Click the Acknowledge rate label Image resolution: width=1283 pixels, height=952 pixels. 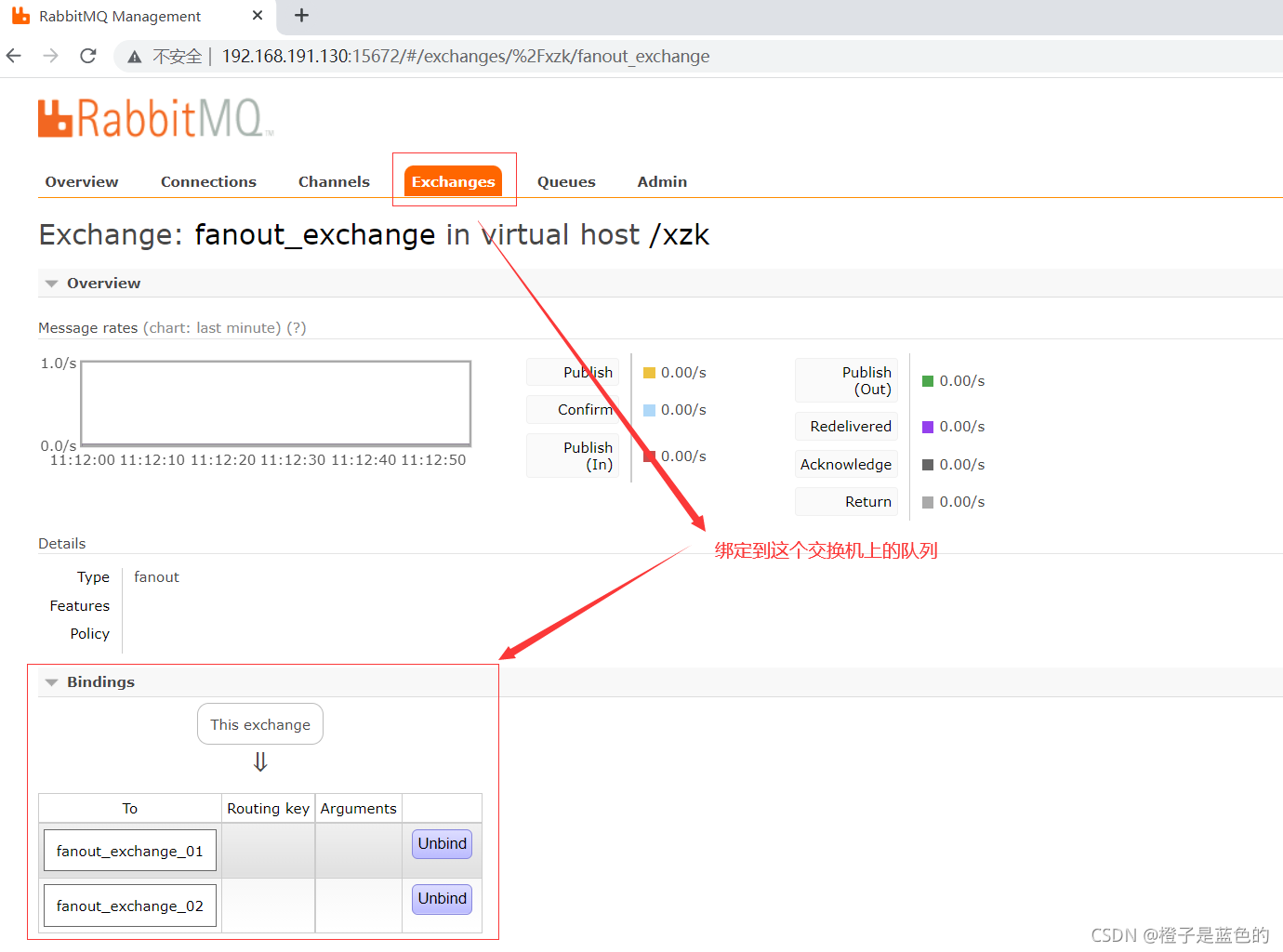click(847, 464)
